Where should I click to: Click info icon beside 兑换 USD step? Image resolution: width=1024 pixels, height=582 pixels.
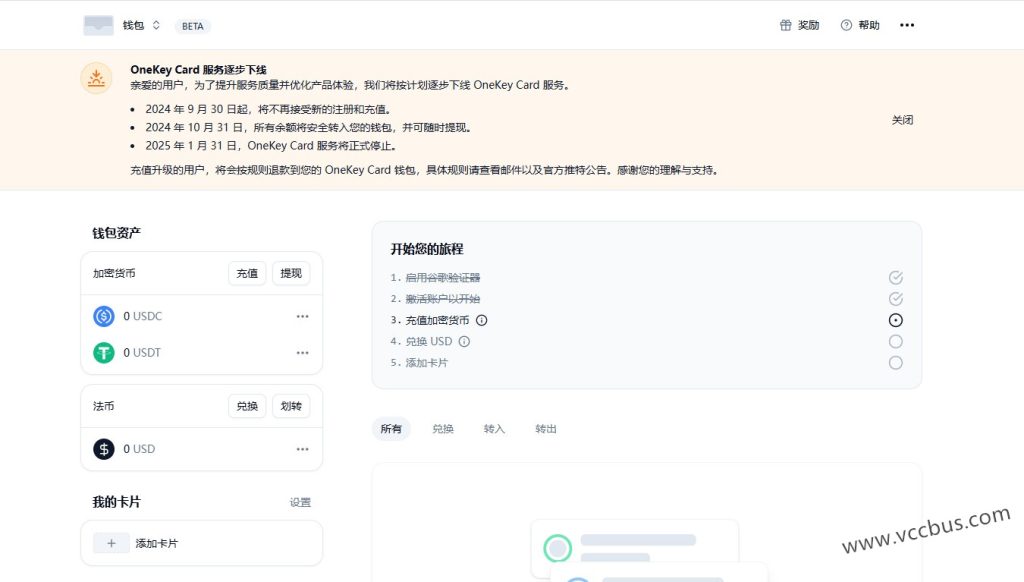point(464,341)
